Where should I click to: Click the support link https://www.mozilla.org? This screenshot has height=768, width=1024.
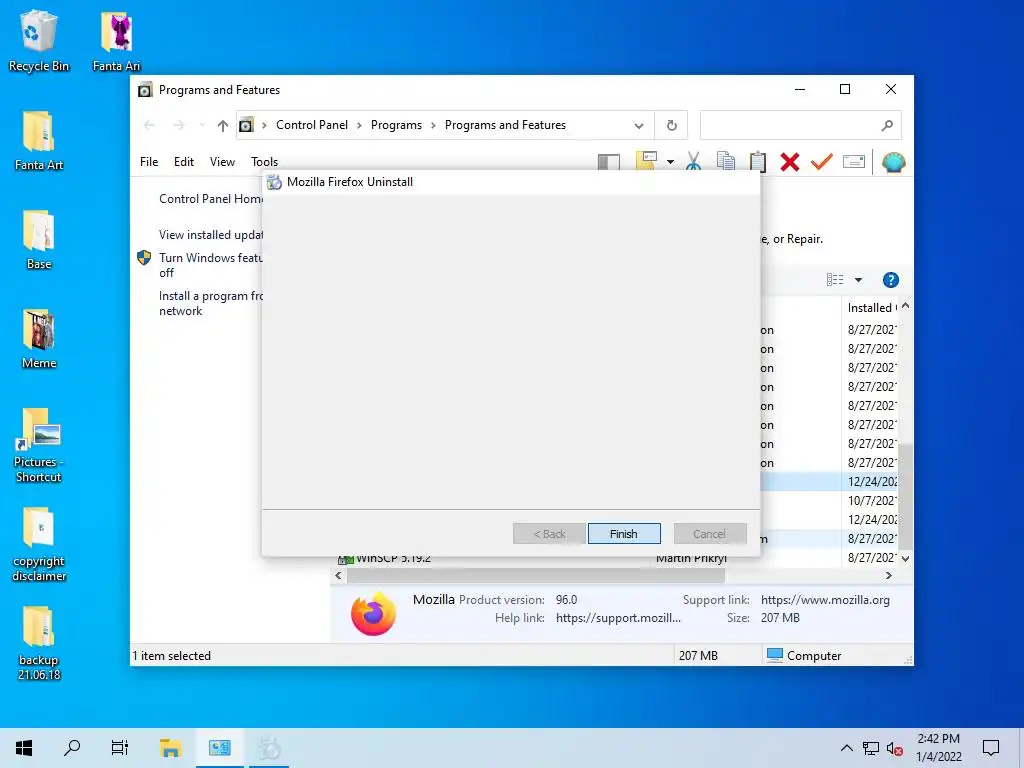[825, 600]
